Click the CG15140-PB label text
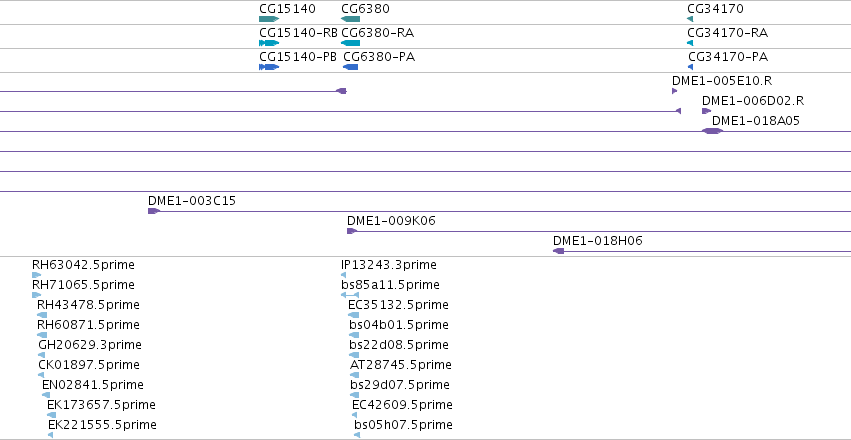 pos(298,56)
